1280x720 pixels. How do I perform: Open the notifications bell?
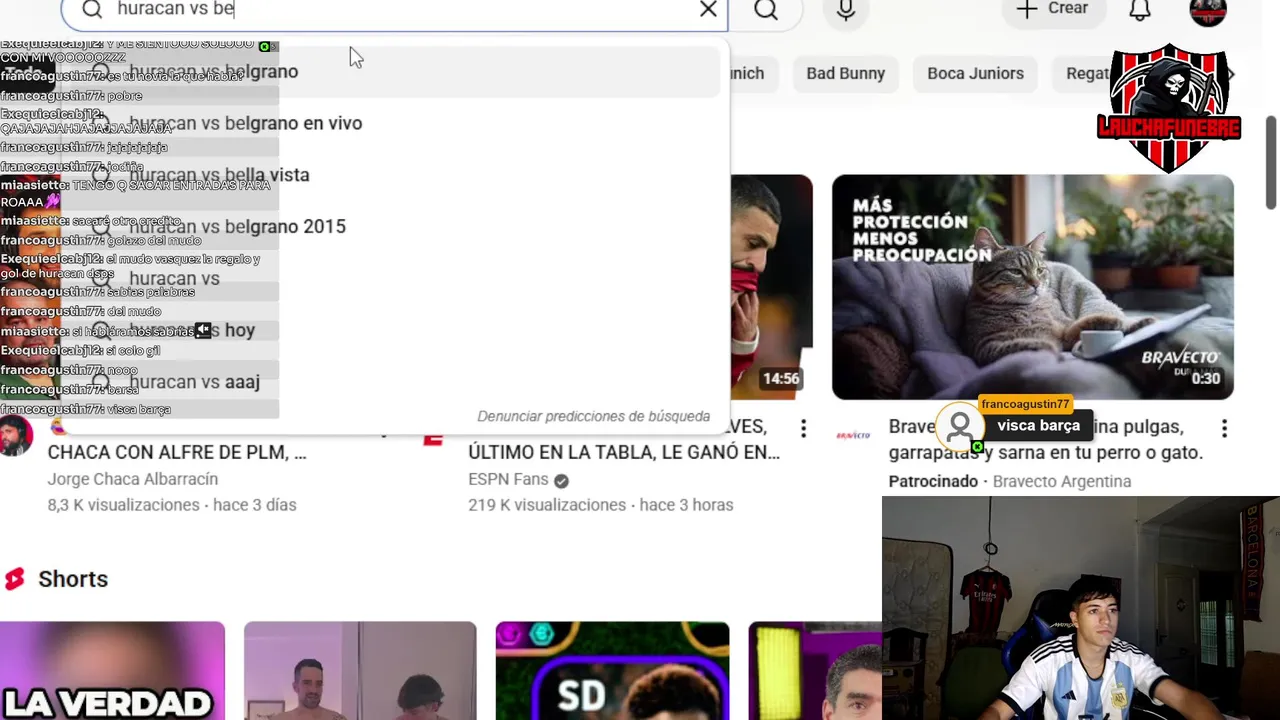click(x=1140, y=10)
